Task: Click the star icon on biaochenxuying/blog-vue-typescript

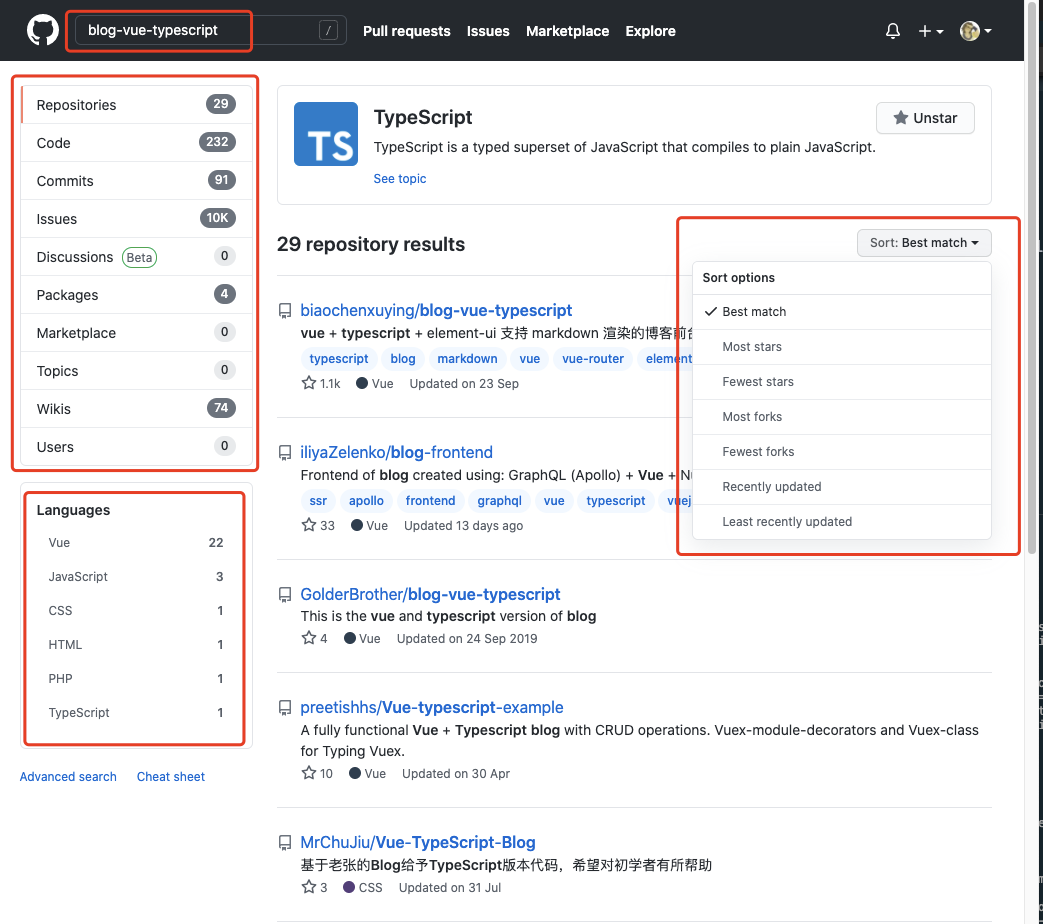Action: (307, 382)
